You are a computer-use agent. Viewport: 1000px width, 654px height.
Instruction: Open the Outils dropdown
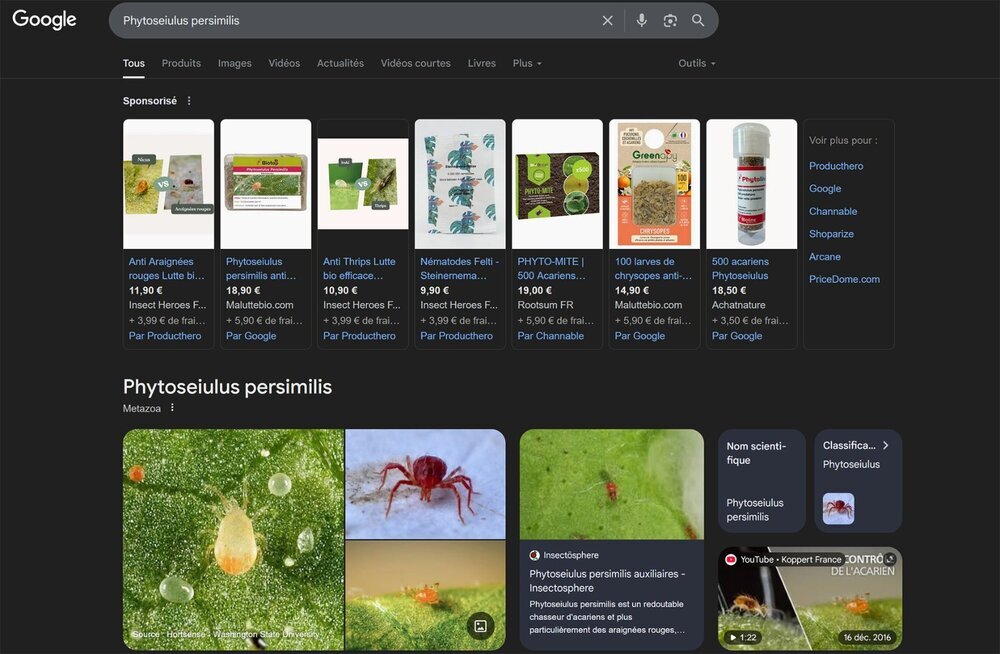click(x=696, y=63)
